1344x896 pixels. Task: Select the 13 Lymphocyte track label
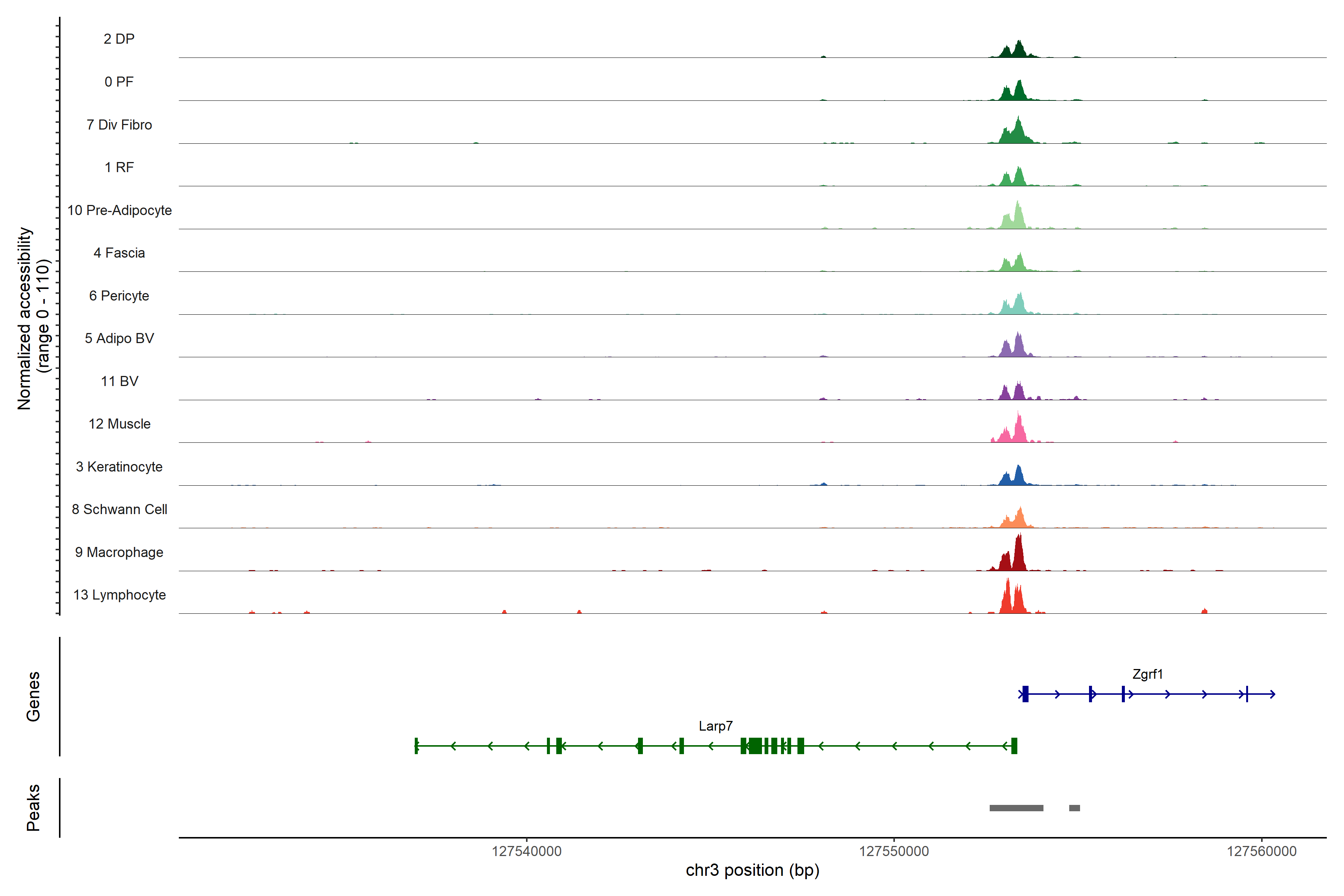[x=119, y=595]
